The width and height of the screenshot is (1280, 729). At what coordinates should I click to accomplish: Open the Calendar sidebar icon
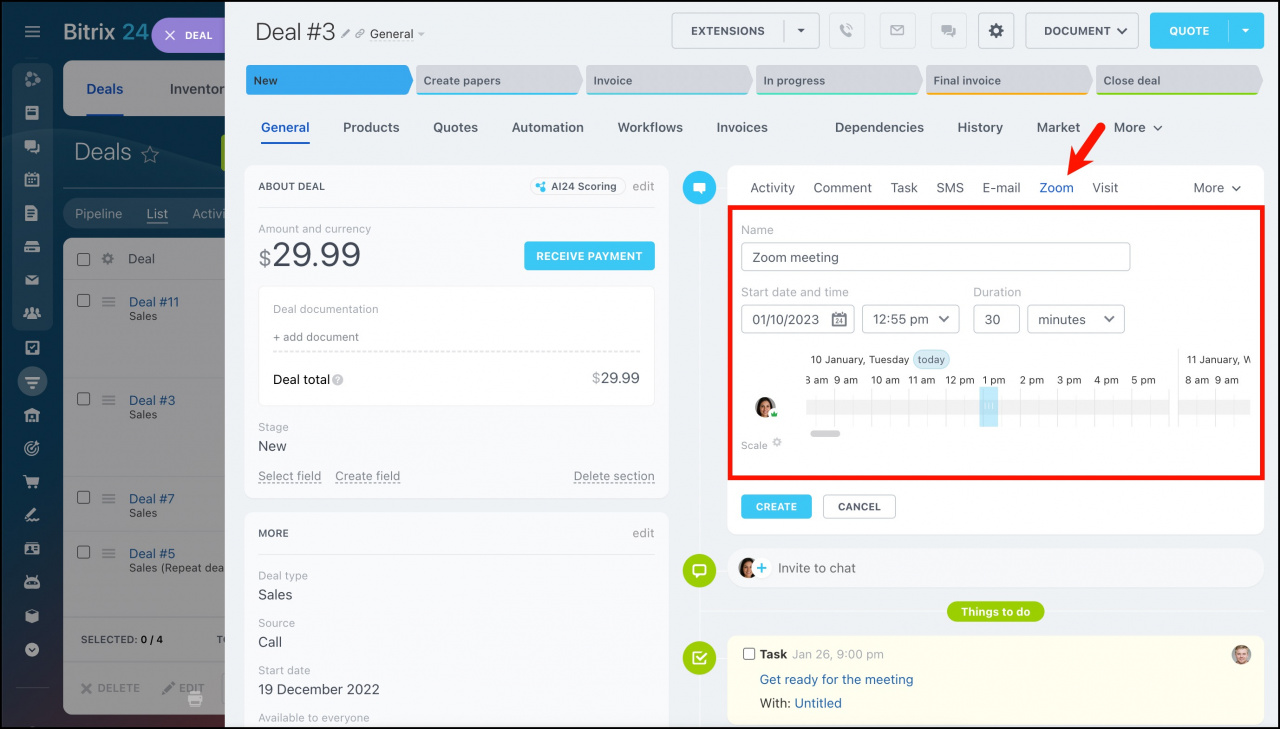point(32,180)
